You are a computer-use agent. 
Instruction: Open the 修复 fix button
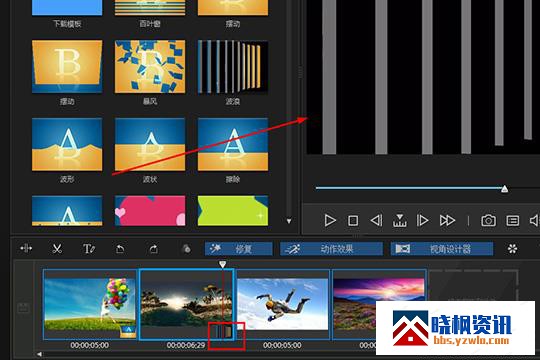click(238, 249)
